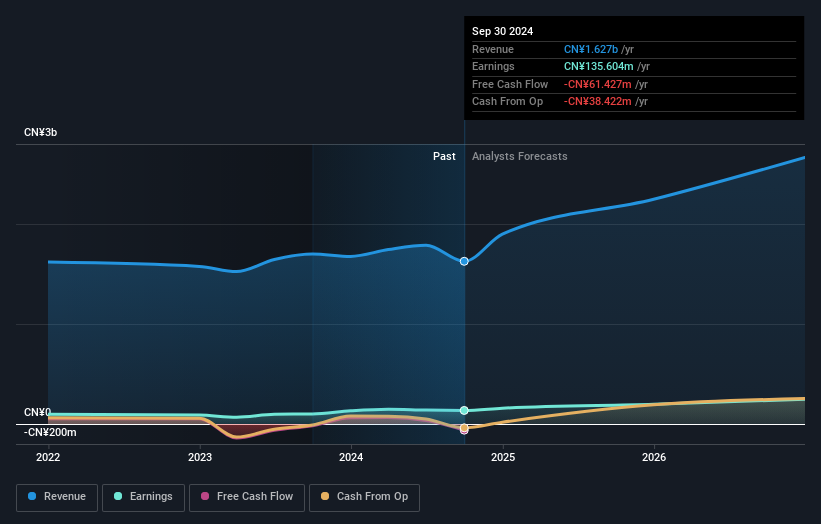Click the 2025 x-axis label
This screenshot has width=821, height=524.
[x=503, y=457]
